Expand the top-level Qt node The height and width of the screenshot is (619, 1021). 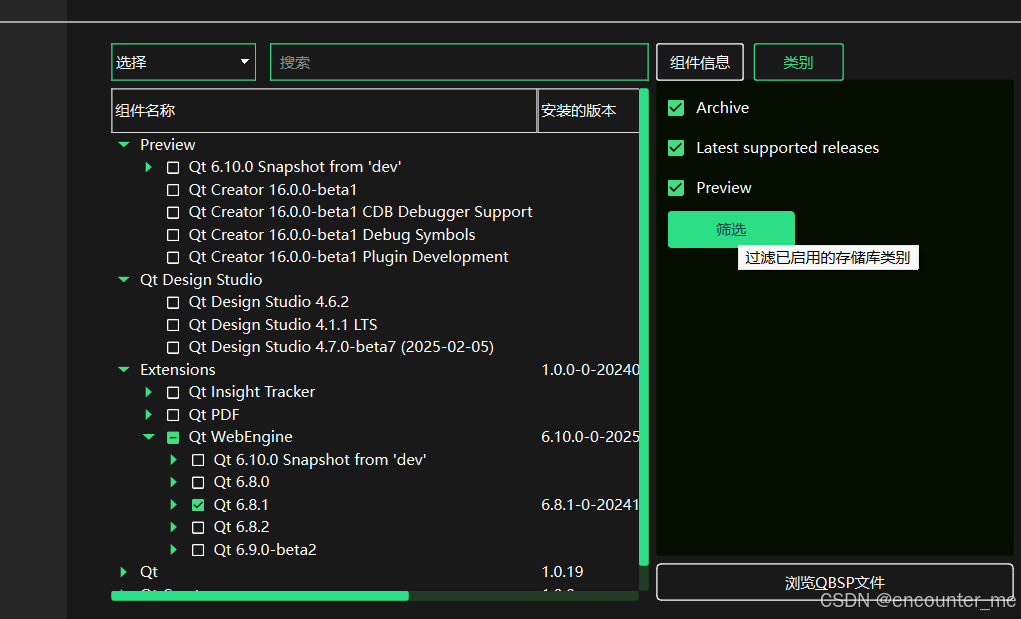[x=124, y=572]
